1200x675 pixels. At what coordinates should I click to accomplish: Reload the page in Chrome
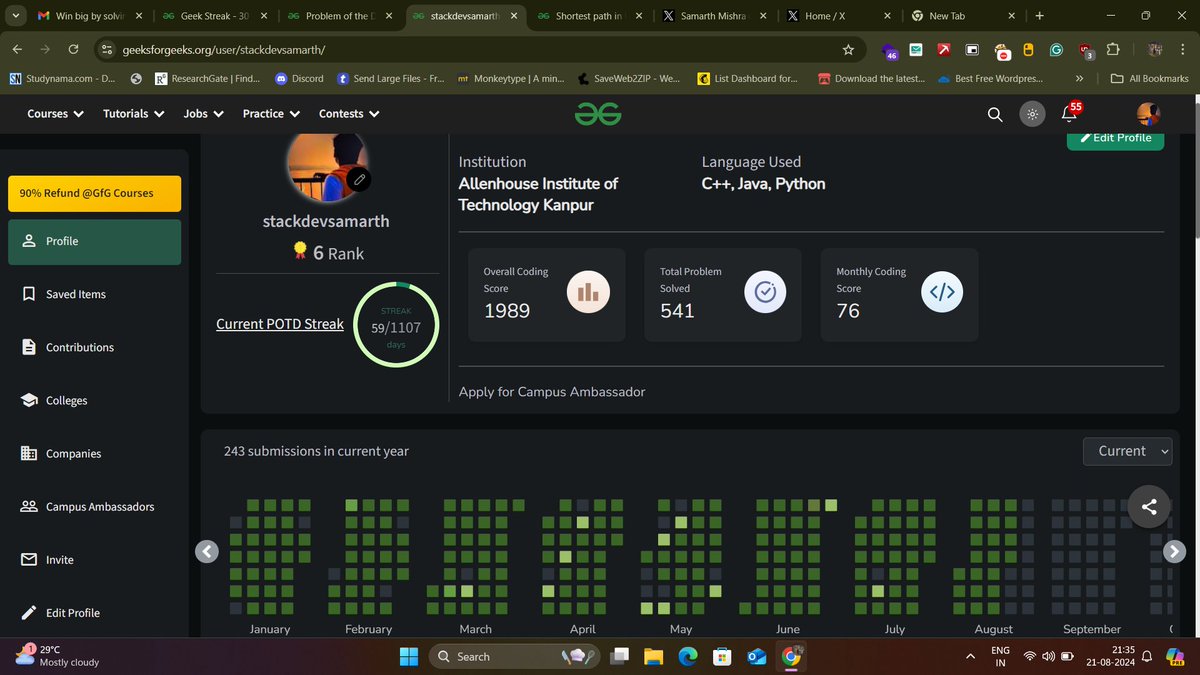coord(74,50)
